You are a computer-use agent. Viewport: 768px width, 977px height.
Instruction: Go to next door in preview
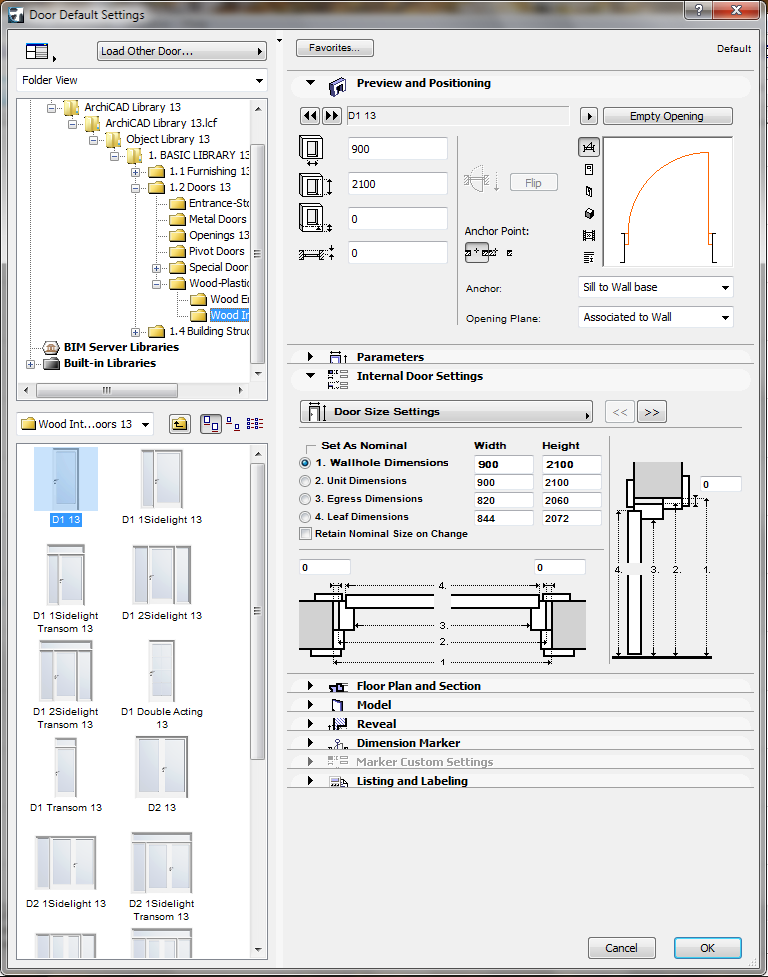point(332,116)
